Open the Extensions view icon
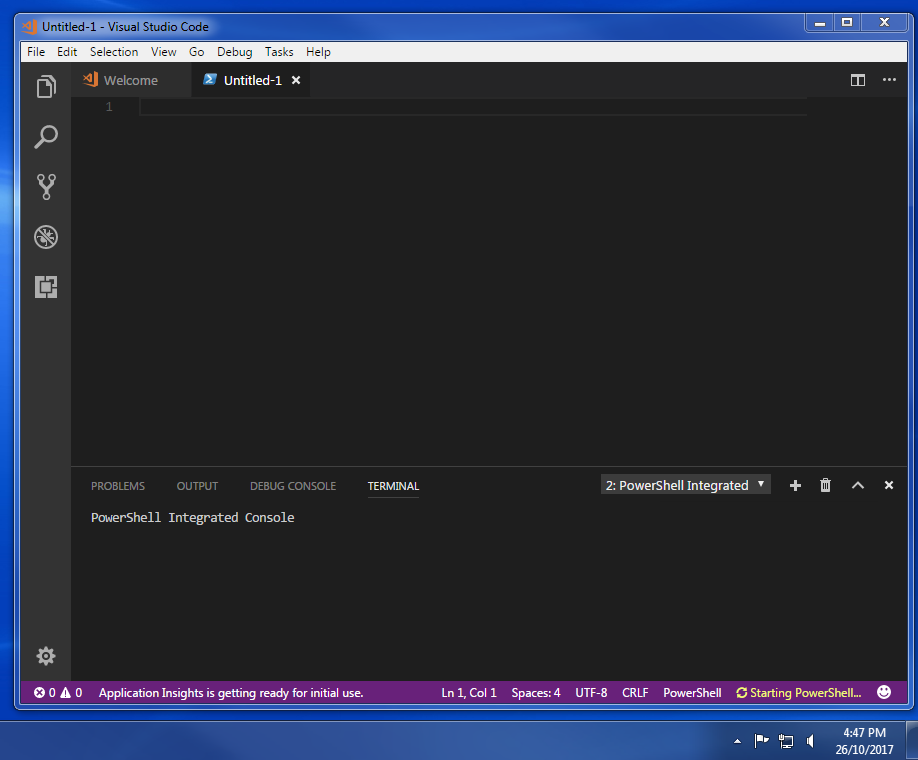 [45, 287]
